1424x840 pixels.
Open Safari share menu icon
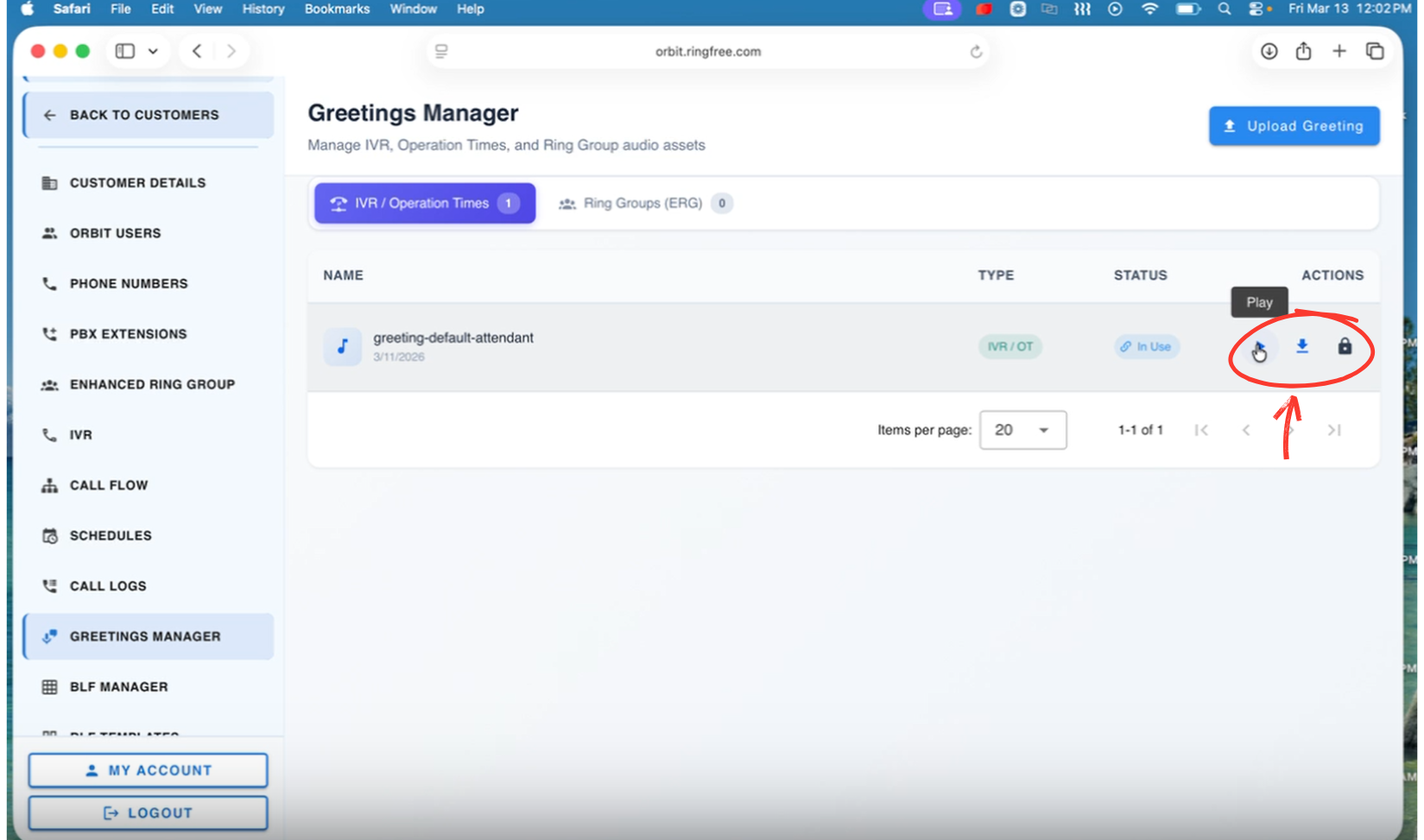pos(1303,52)
